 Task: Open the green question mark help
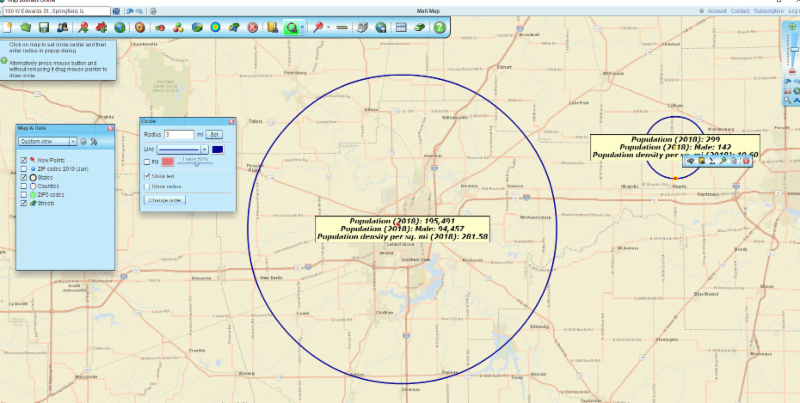(x=440, y=28)
